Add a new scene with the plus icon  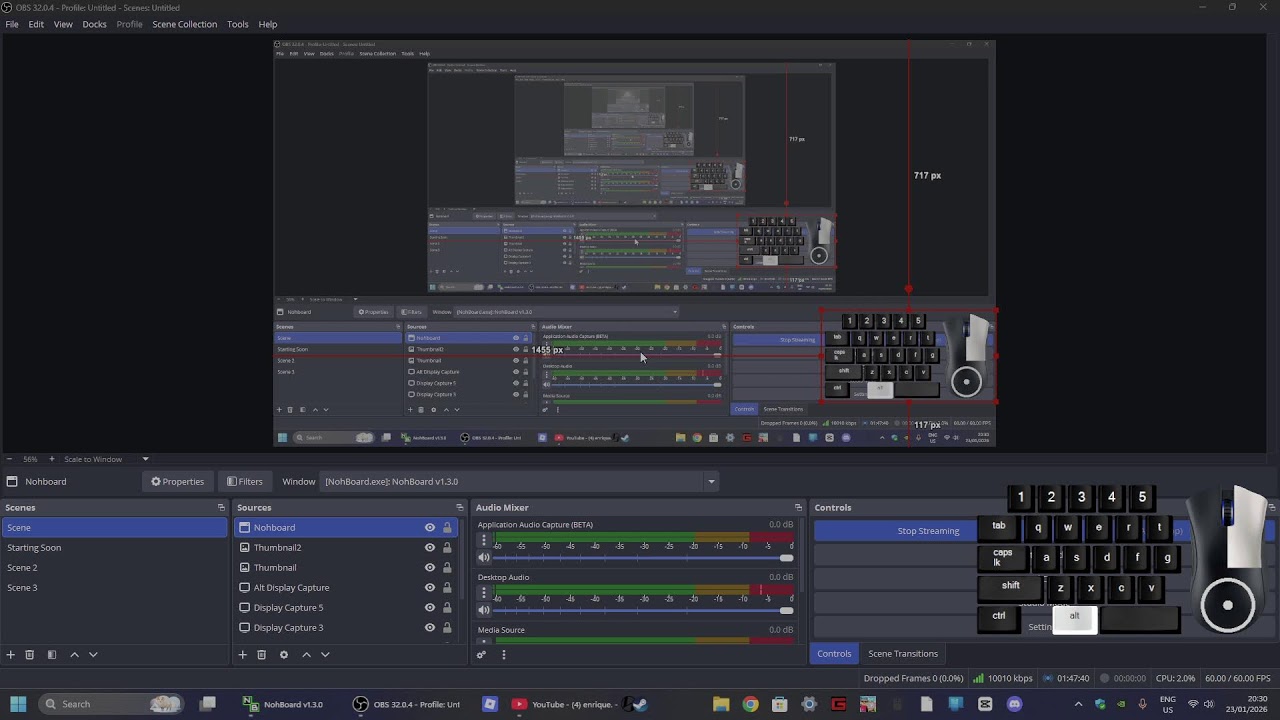pyautogui.click(x=11, y=655)
